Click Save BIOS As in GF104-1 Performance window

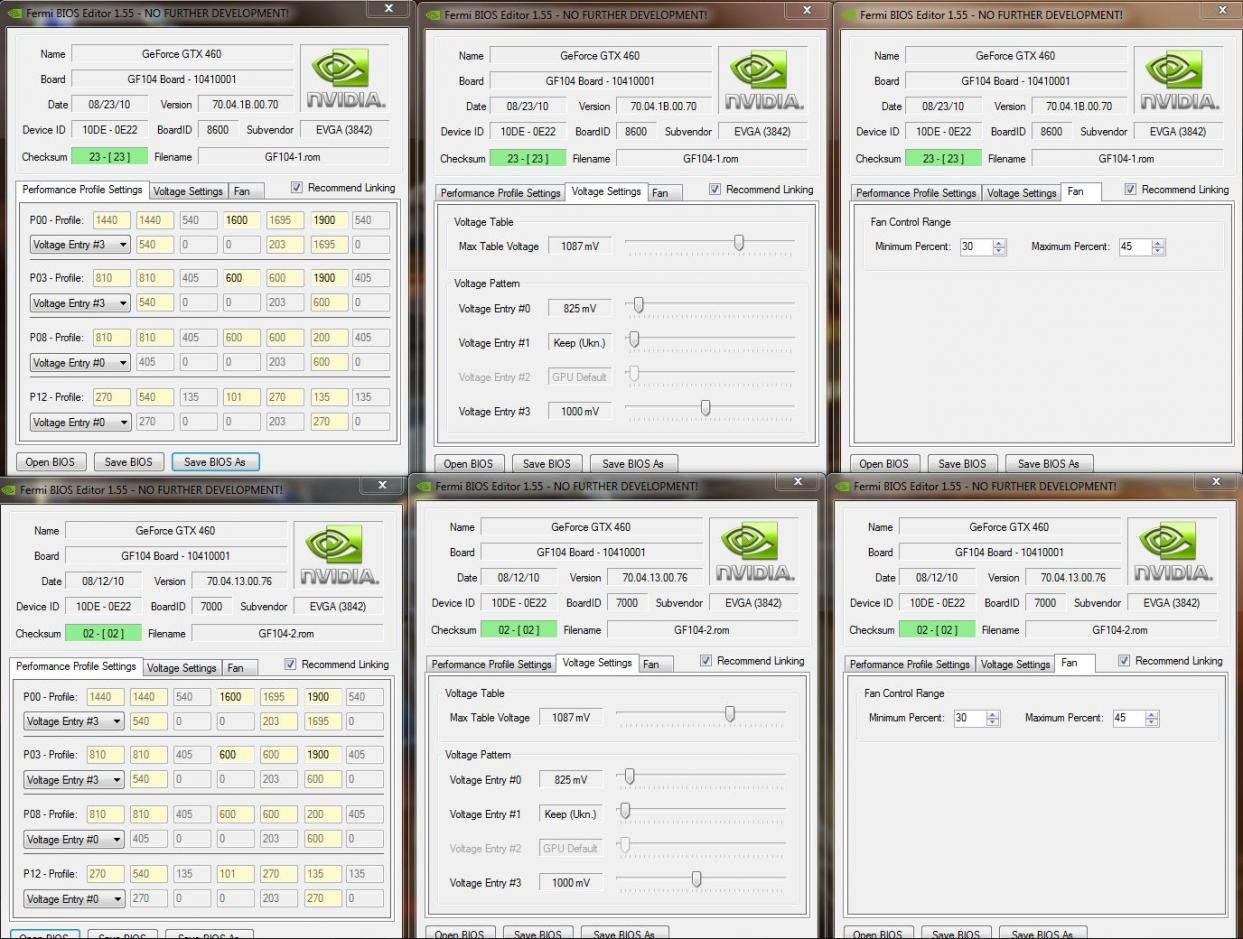point(215,462)
